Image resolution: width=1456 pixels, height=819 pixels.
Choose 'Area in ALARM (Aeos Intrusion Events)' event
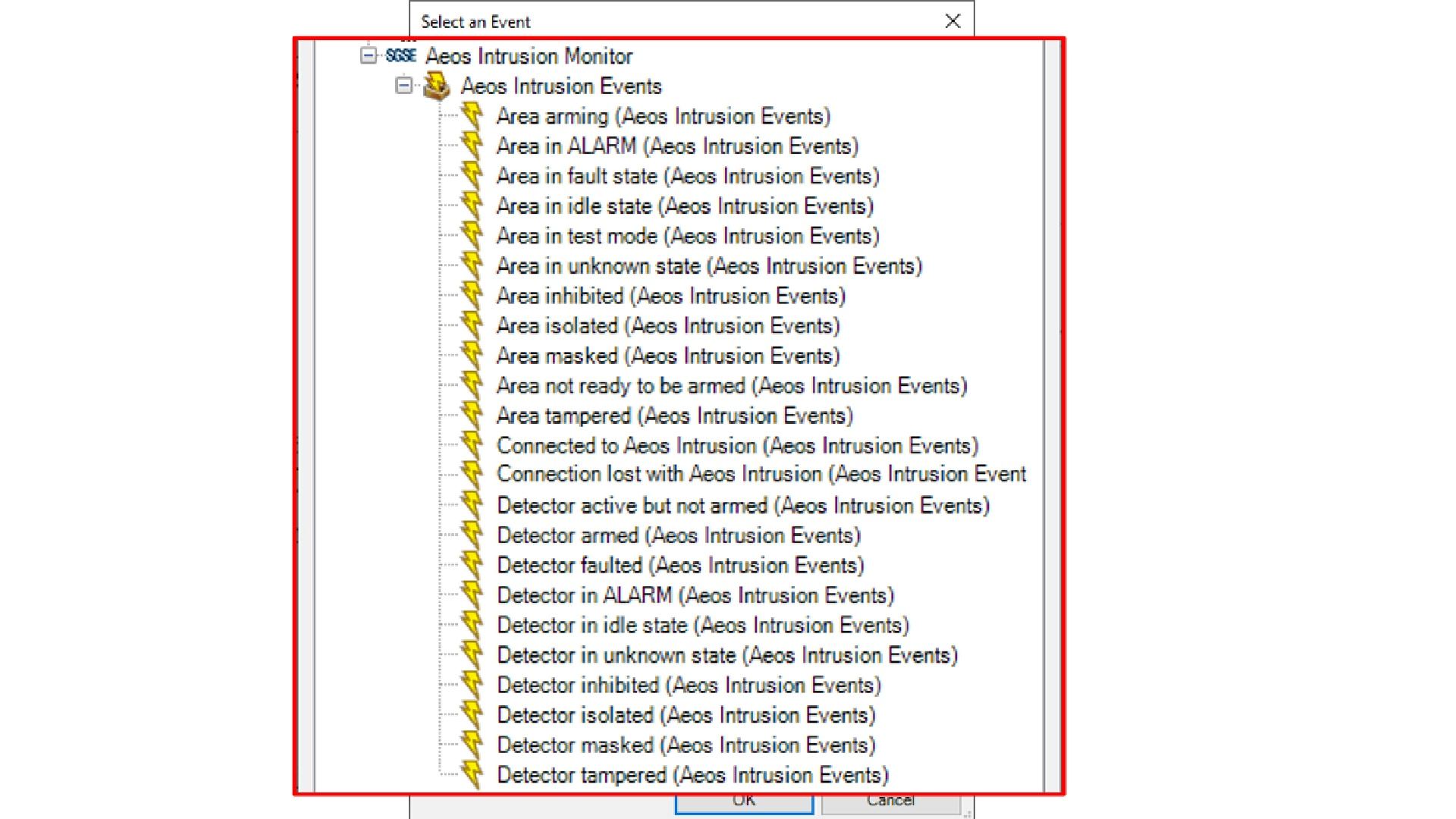coord(677,146)
